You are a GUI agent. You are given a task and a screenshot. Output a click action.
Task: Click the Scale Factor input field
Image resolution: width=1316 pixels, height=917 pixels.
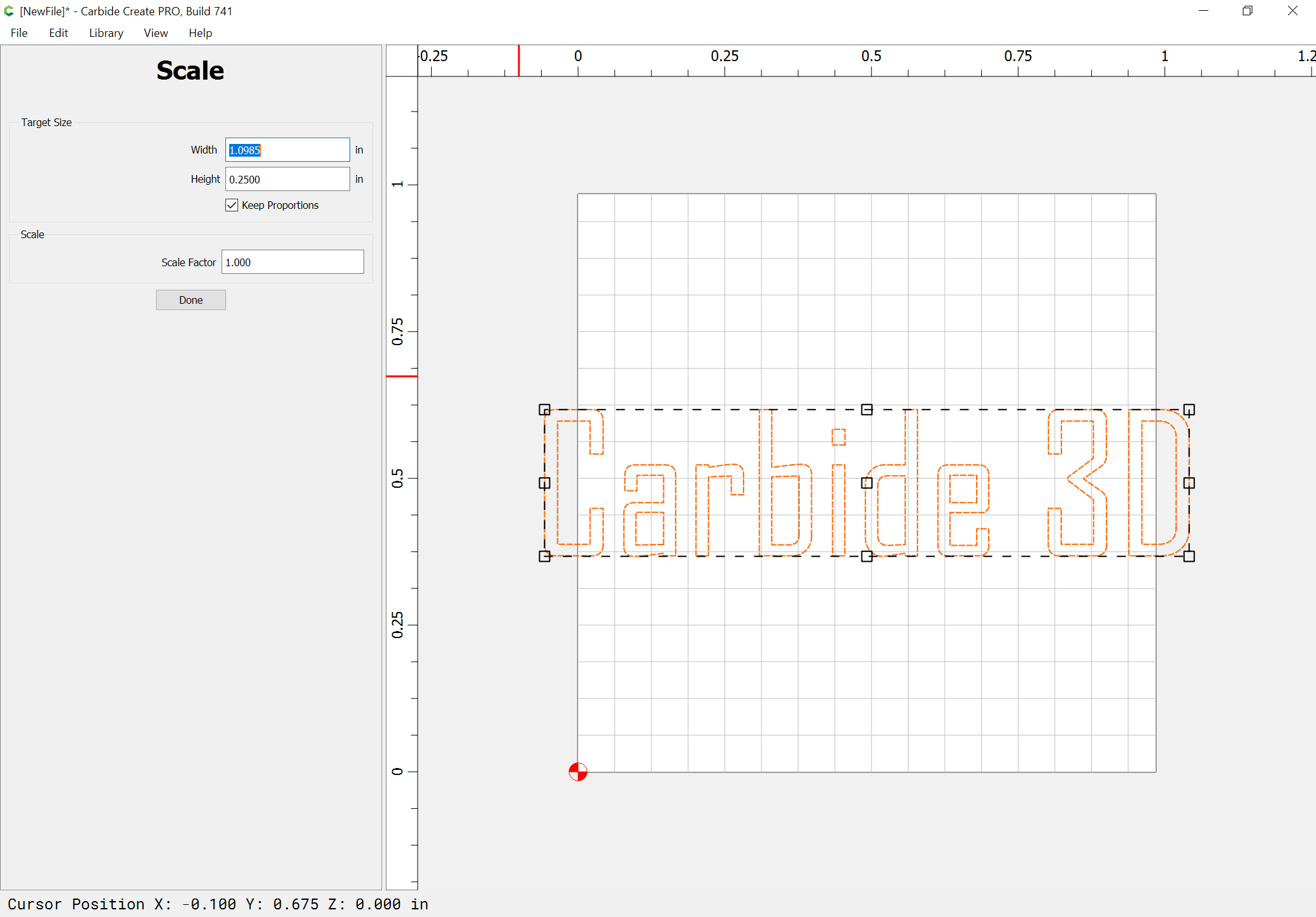point(292,262)
